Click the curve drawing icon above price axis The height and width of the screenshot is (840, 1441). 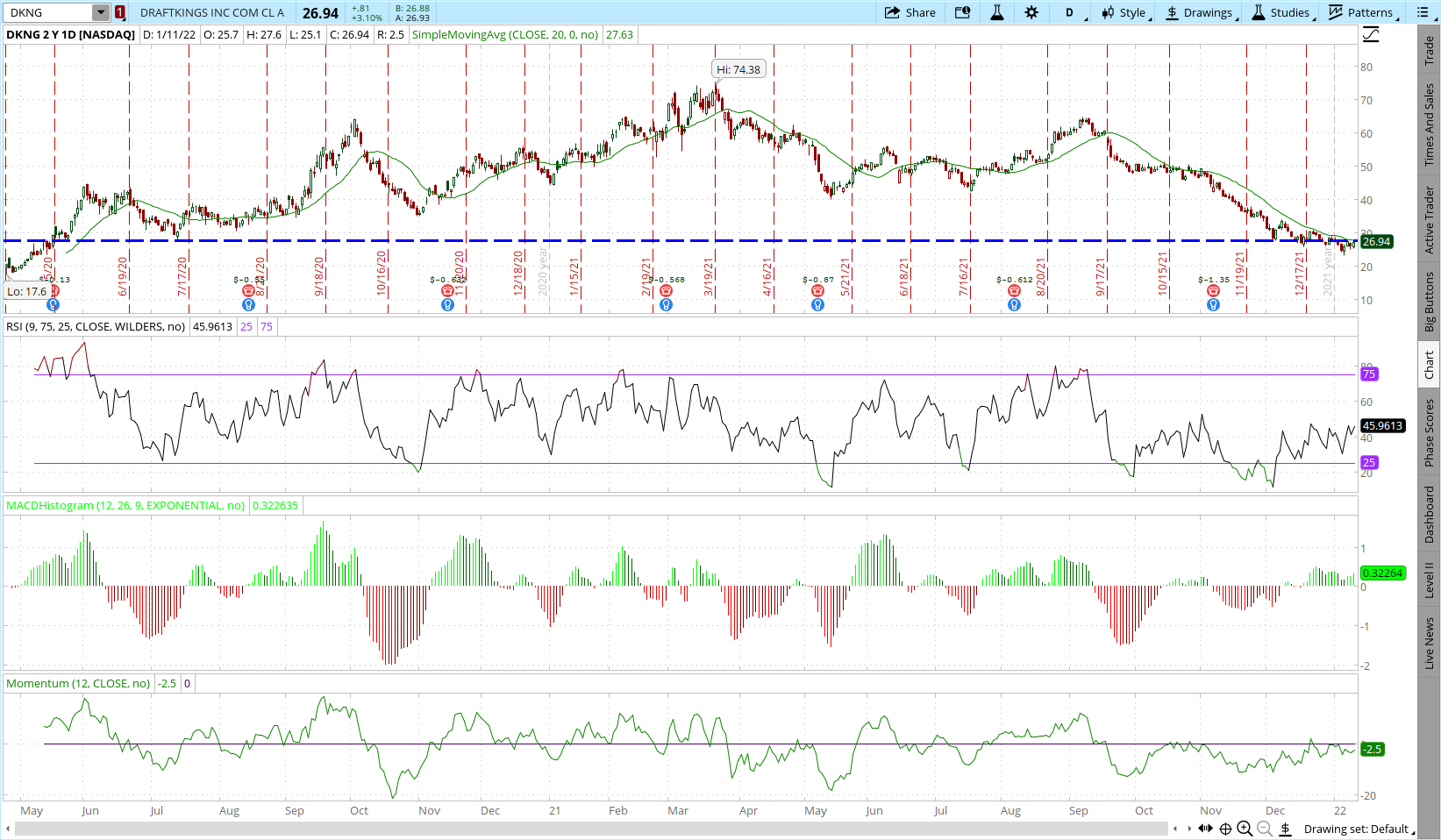(x=1371, y=35)
